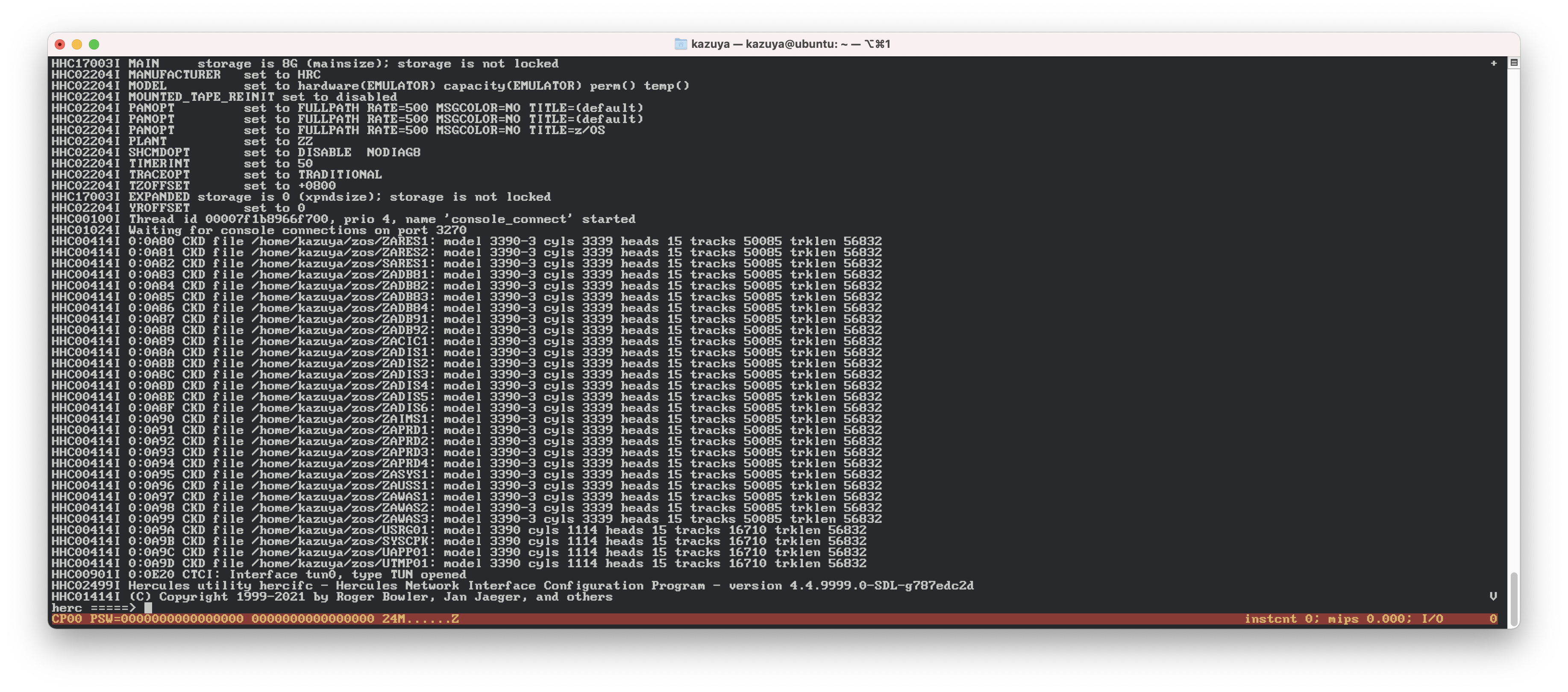Click the split pane icon above scrollbar
This screenshot has height=692, width=1568.
tap(1514, 63)
